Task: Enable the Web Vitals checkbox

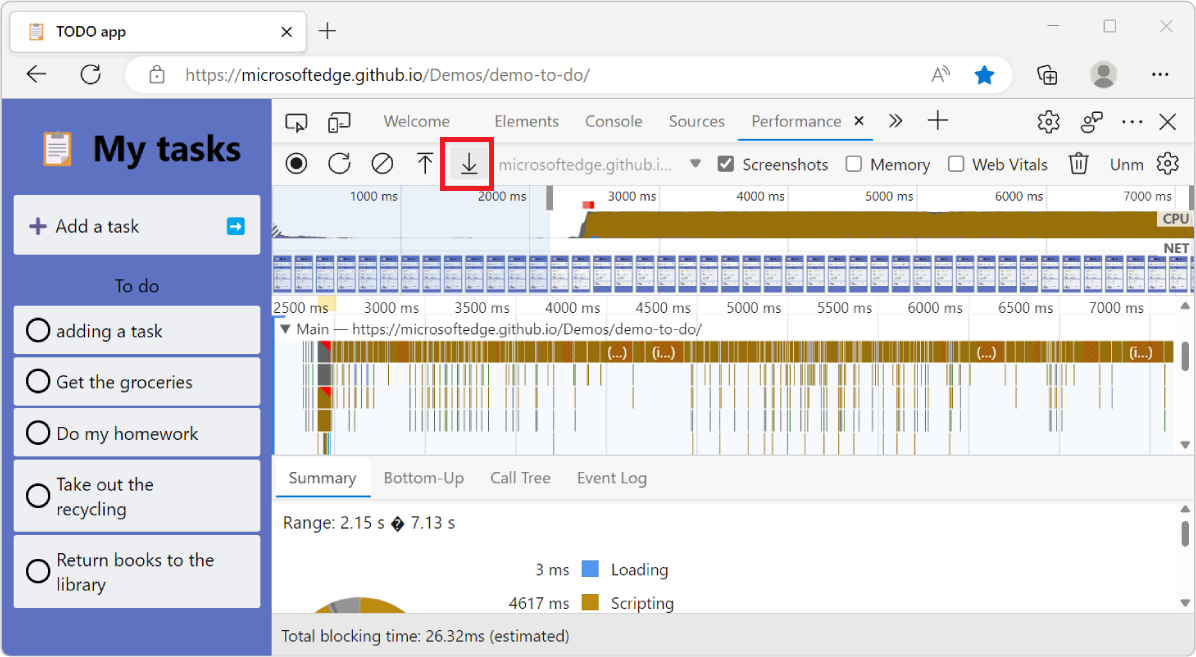Action: (956, 164)
